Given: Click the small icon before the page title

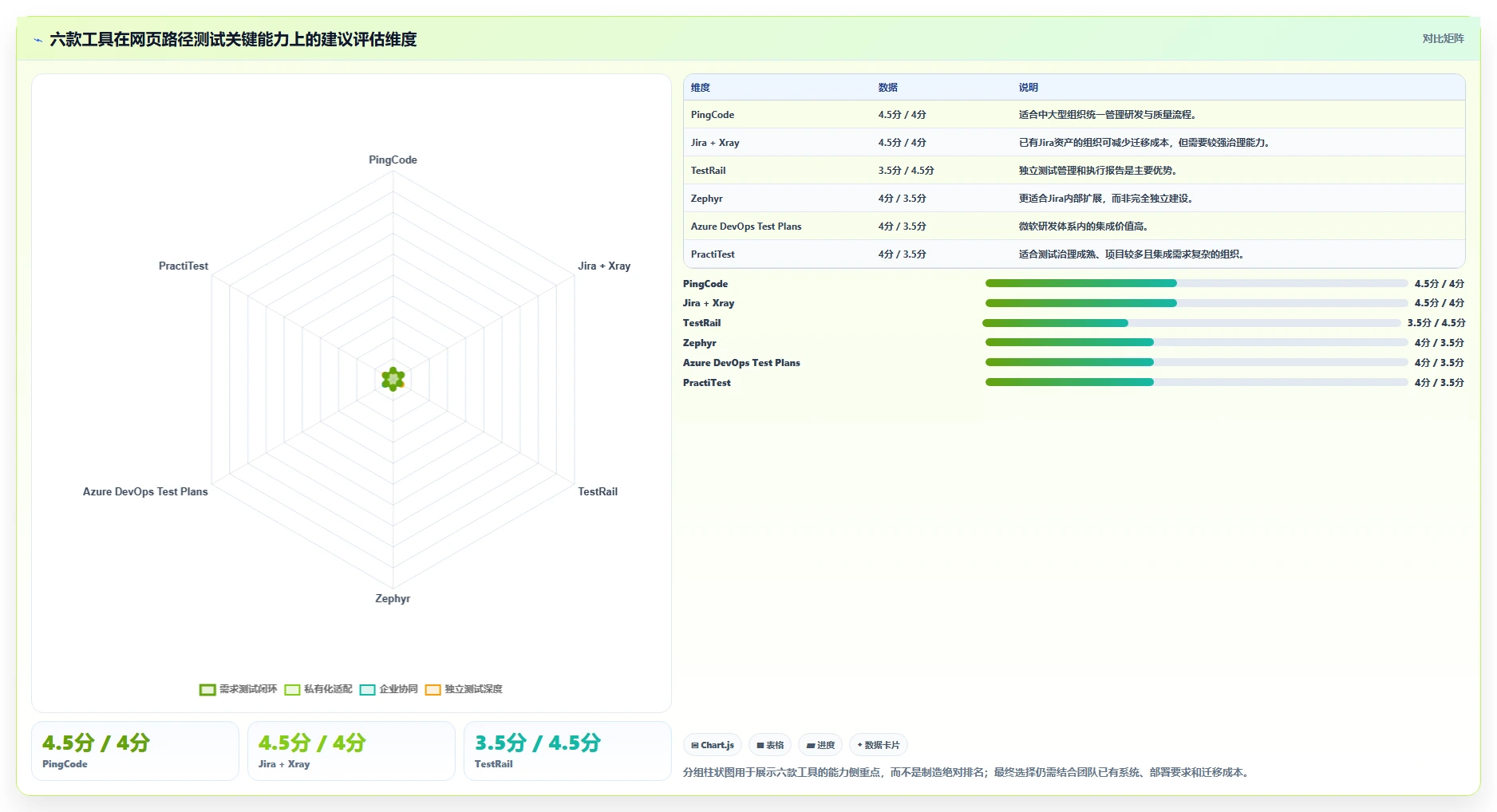Looking at the screenshot, I should tap(38, 40).
